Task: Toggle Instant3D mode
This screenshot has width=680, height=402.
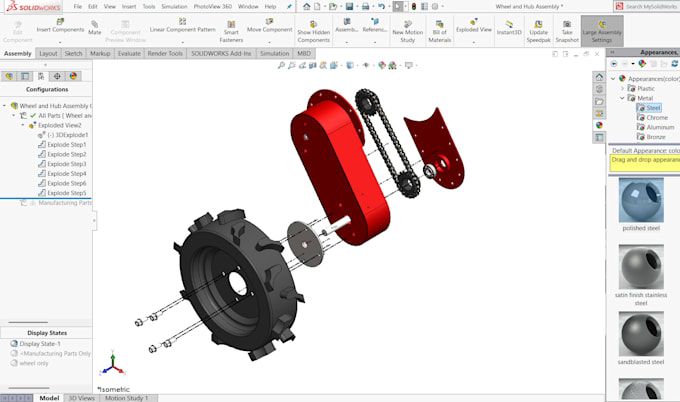Action: point(509,27)
